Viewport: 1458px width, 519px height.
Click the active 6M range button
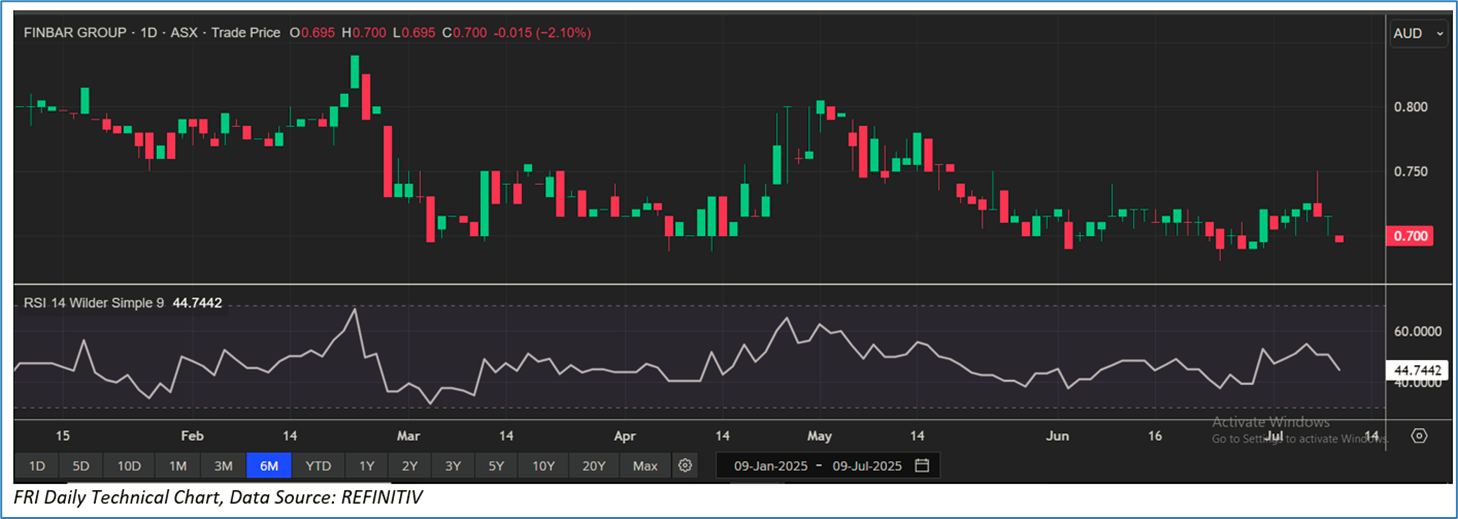point(269,466)
